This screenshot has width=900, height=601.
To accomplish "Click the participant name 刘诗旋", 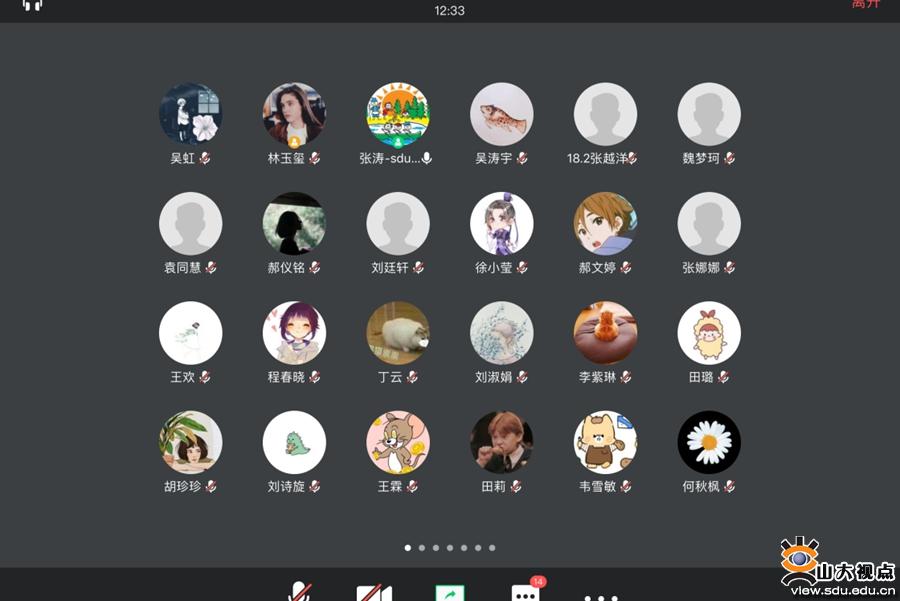I will coord(286,486).
